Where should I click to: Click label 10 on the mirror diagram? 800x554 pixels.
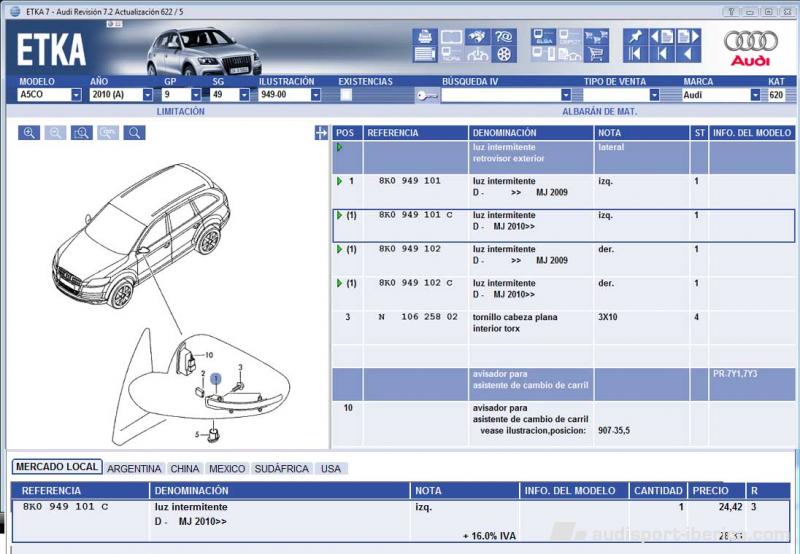209,355
